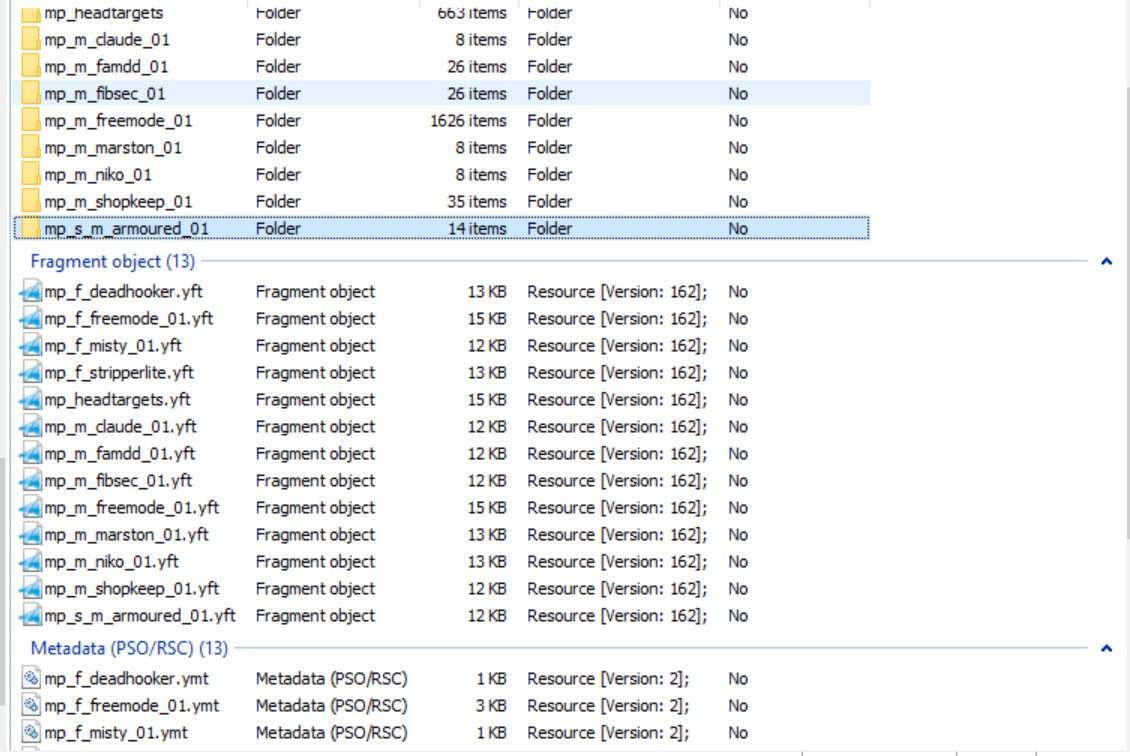This screenshot has height=756, width=1130.
Task: Click the 3 KB size cell
Action: (491, 706)
